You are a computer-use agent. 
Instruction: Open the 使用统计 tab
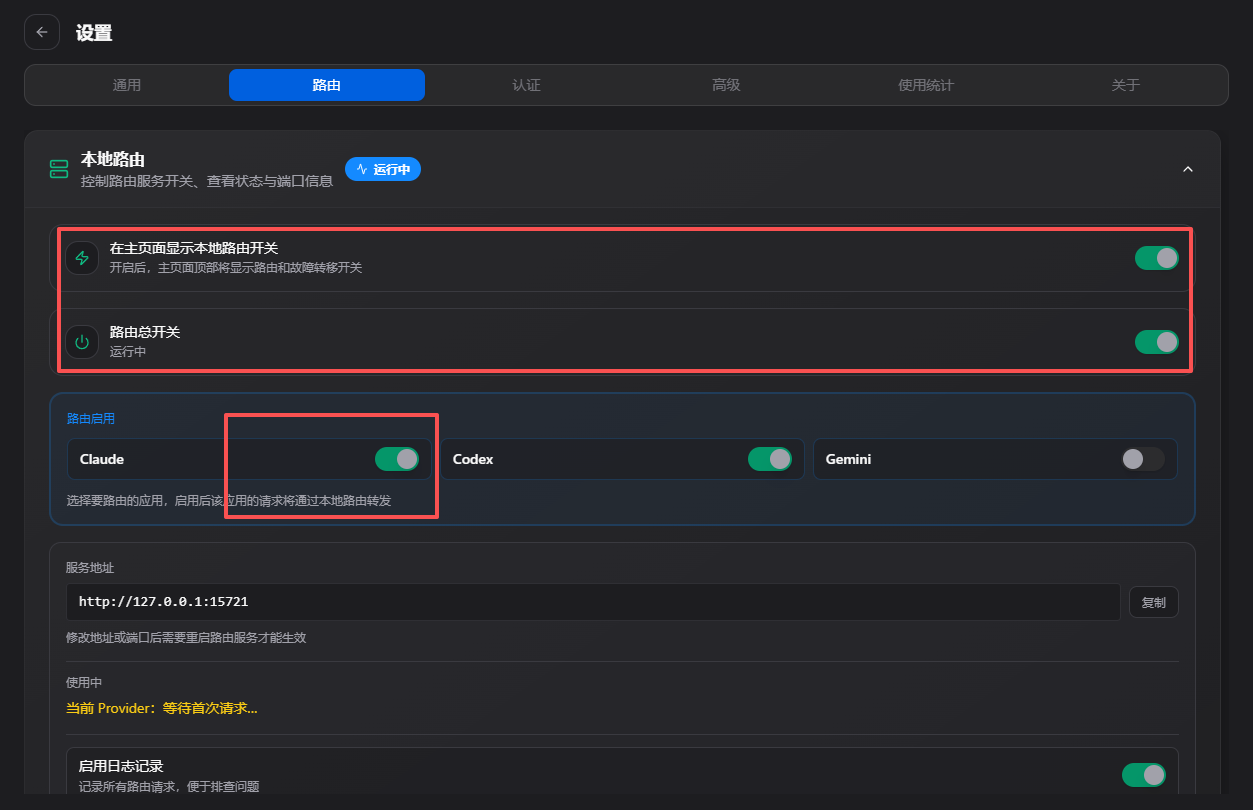click(x=926, y=85)
